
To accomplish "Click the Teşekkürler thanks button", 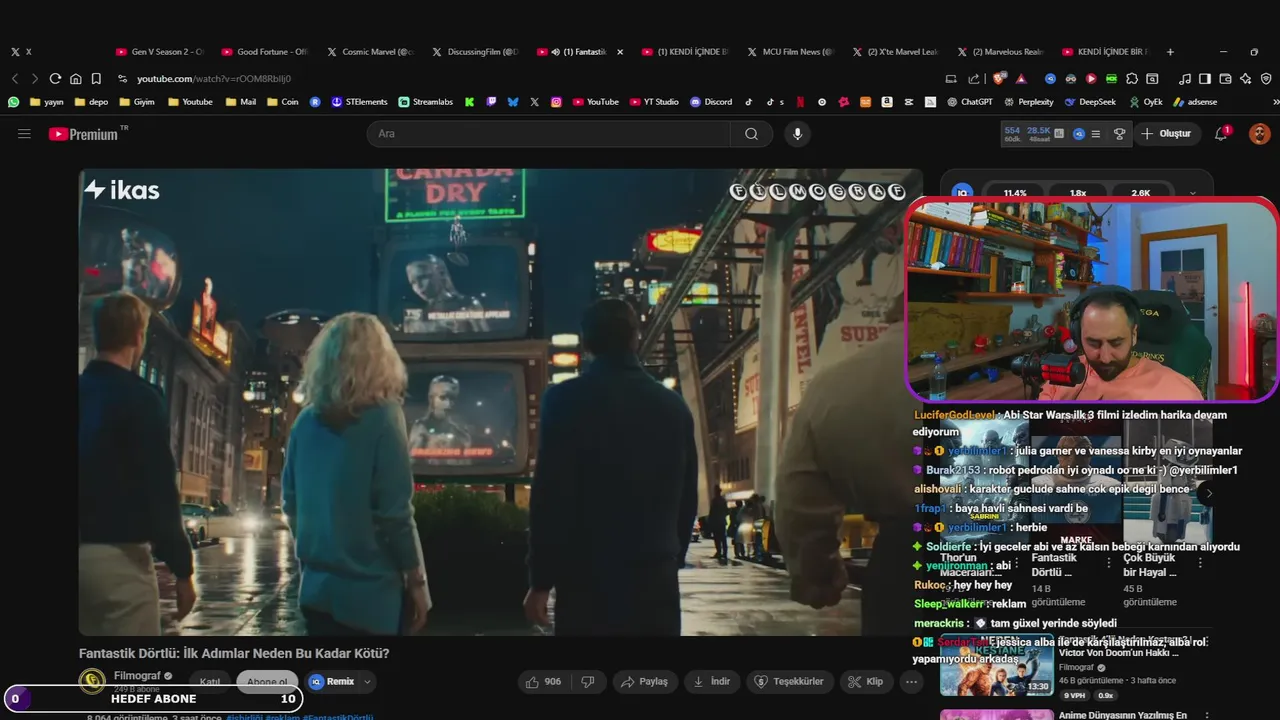I will pyautogui.click(x=789, y=681).
